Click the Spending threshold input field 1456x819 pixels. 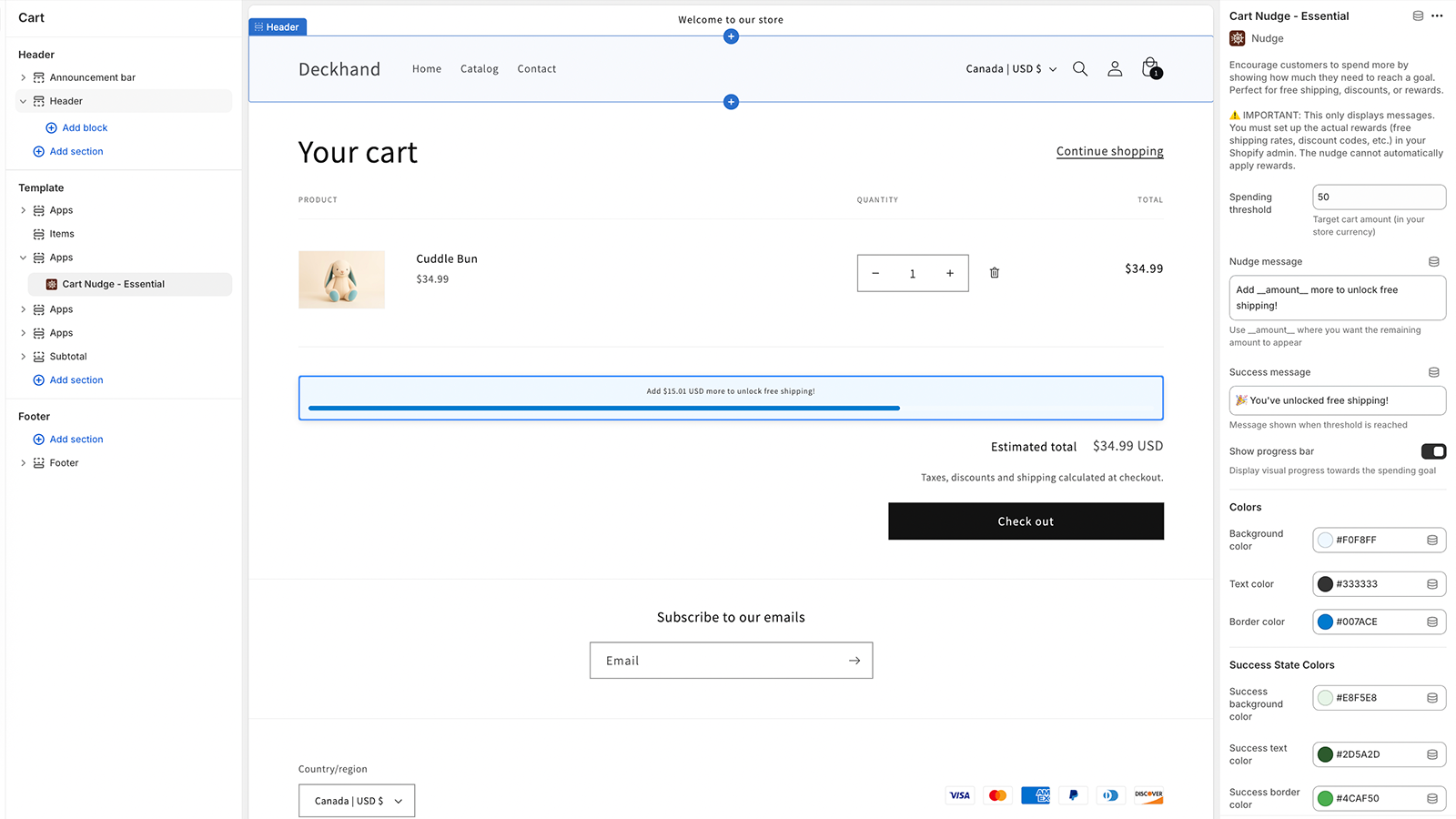[x=1379, y=197]
